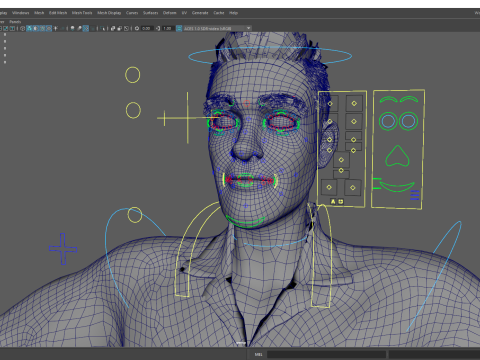Viewport: 480px width, 360px height.
Task: Open the Mesh Tools menu
Action: click(82, 13)
